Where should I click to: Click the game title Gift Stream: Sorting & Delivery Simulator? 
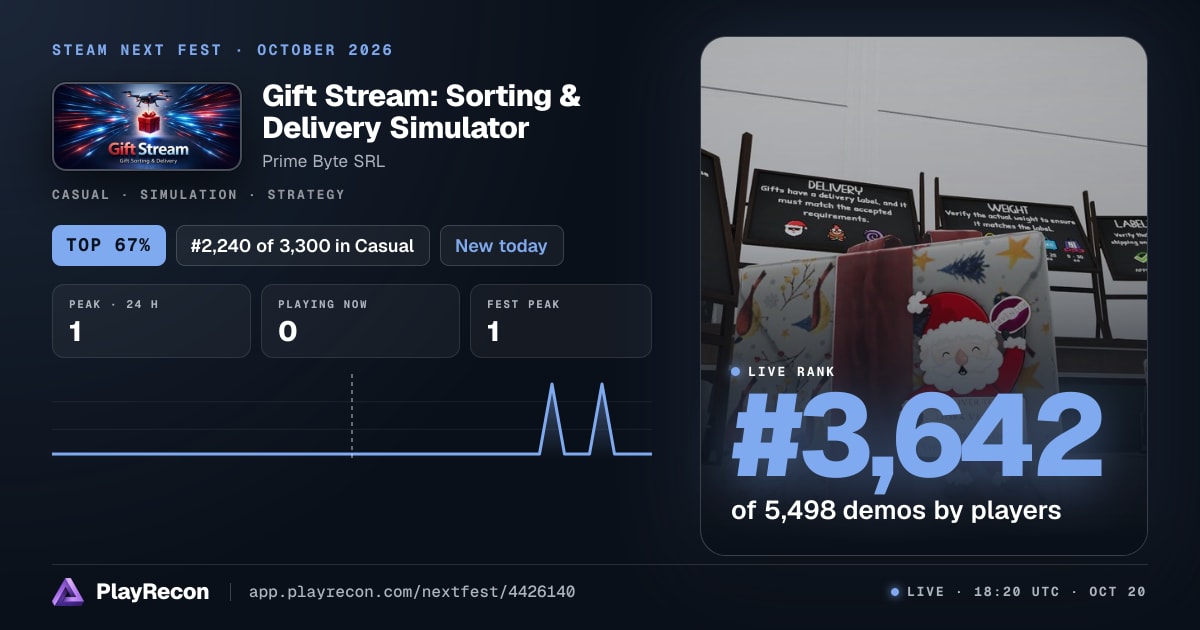(421, 112)
